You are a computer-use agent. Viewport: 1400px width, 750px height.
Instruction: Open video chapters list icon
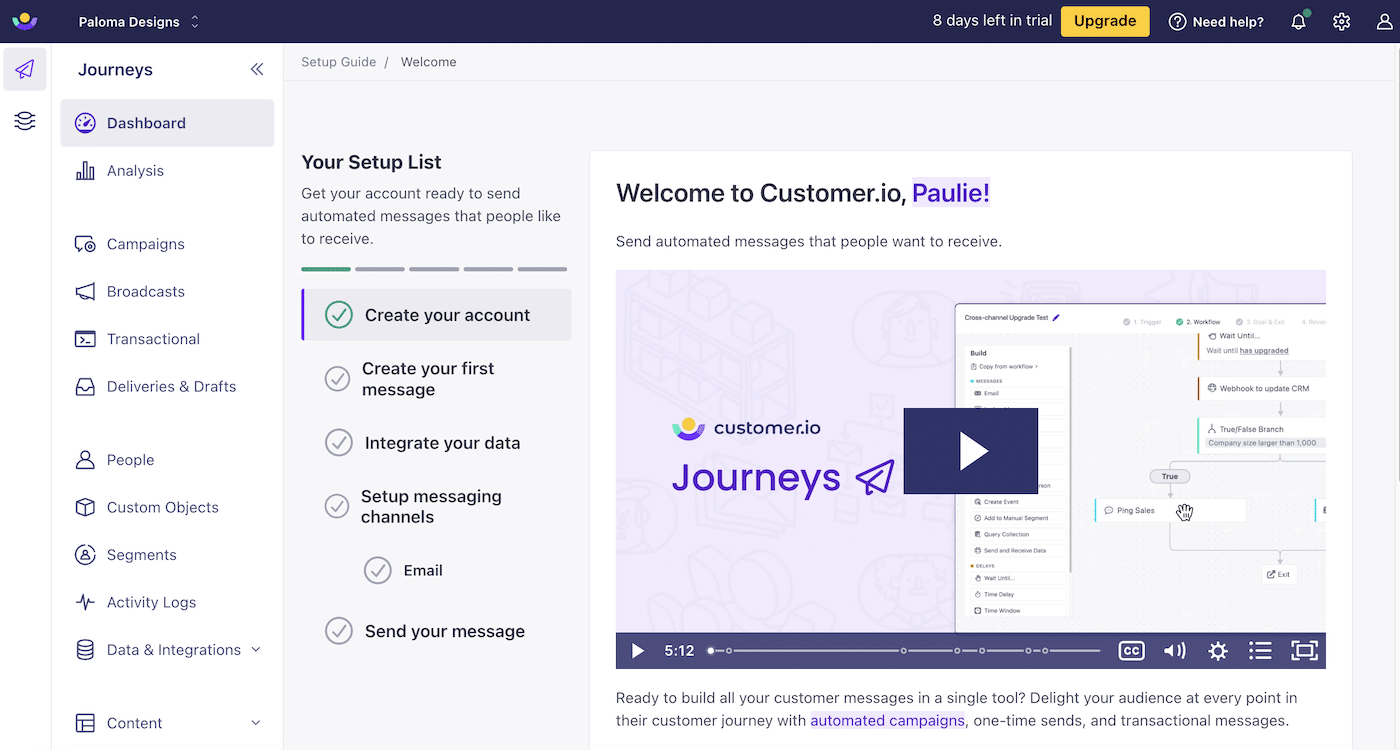click(1260, 651)
